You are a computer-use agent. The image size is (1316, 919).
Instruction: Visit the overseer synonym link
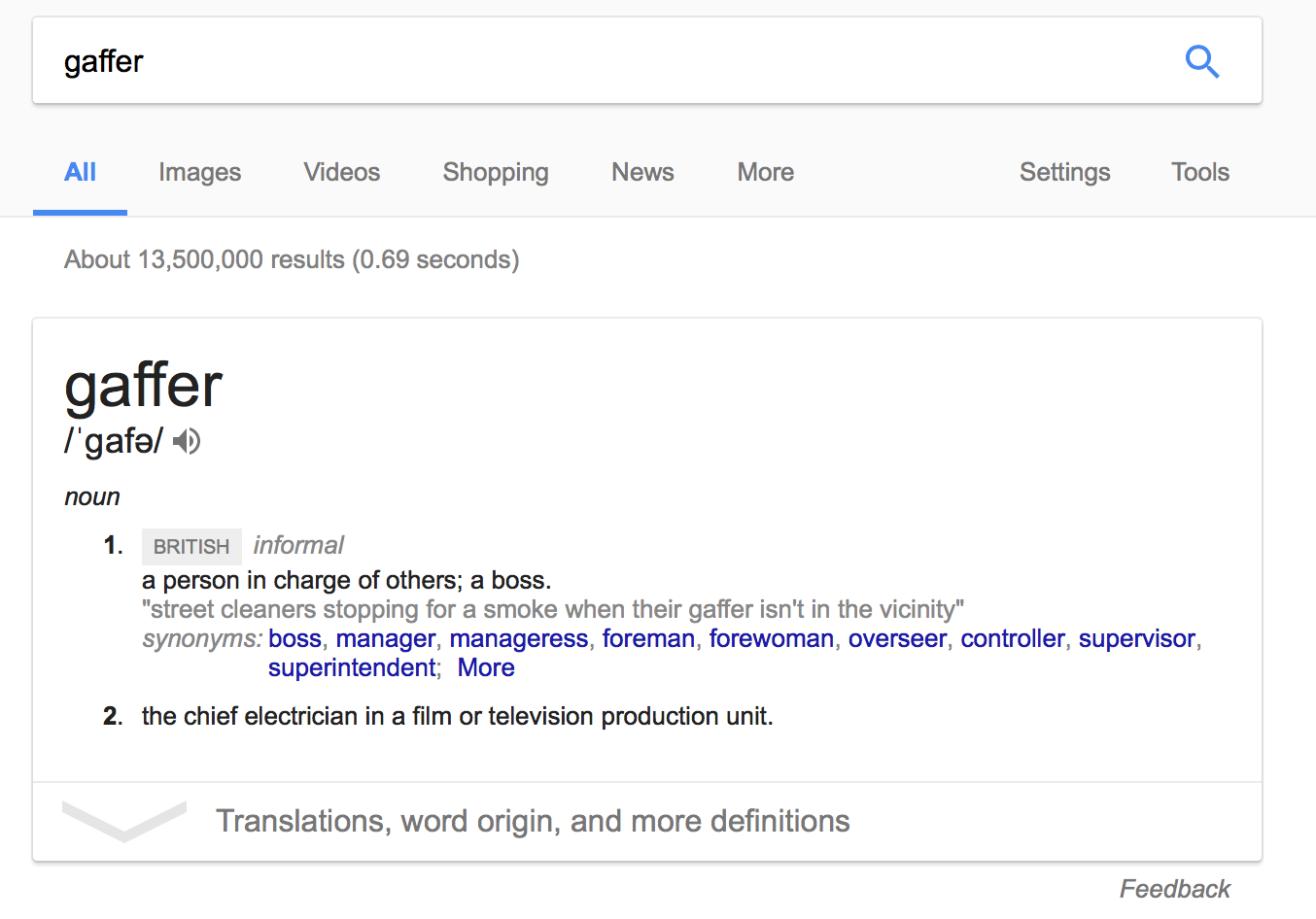(x=897, y=638)
